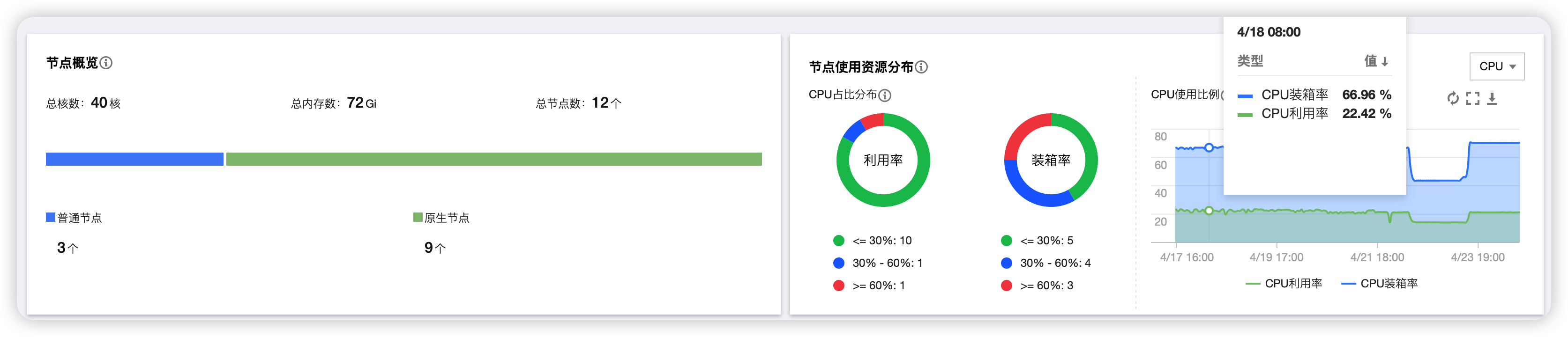Click the 利用率 donut chart center
The image size is (1568, 337).
point(882,160)
